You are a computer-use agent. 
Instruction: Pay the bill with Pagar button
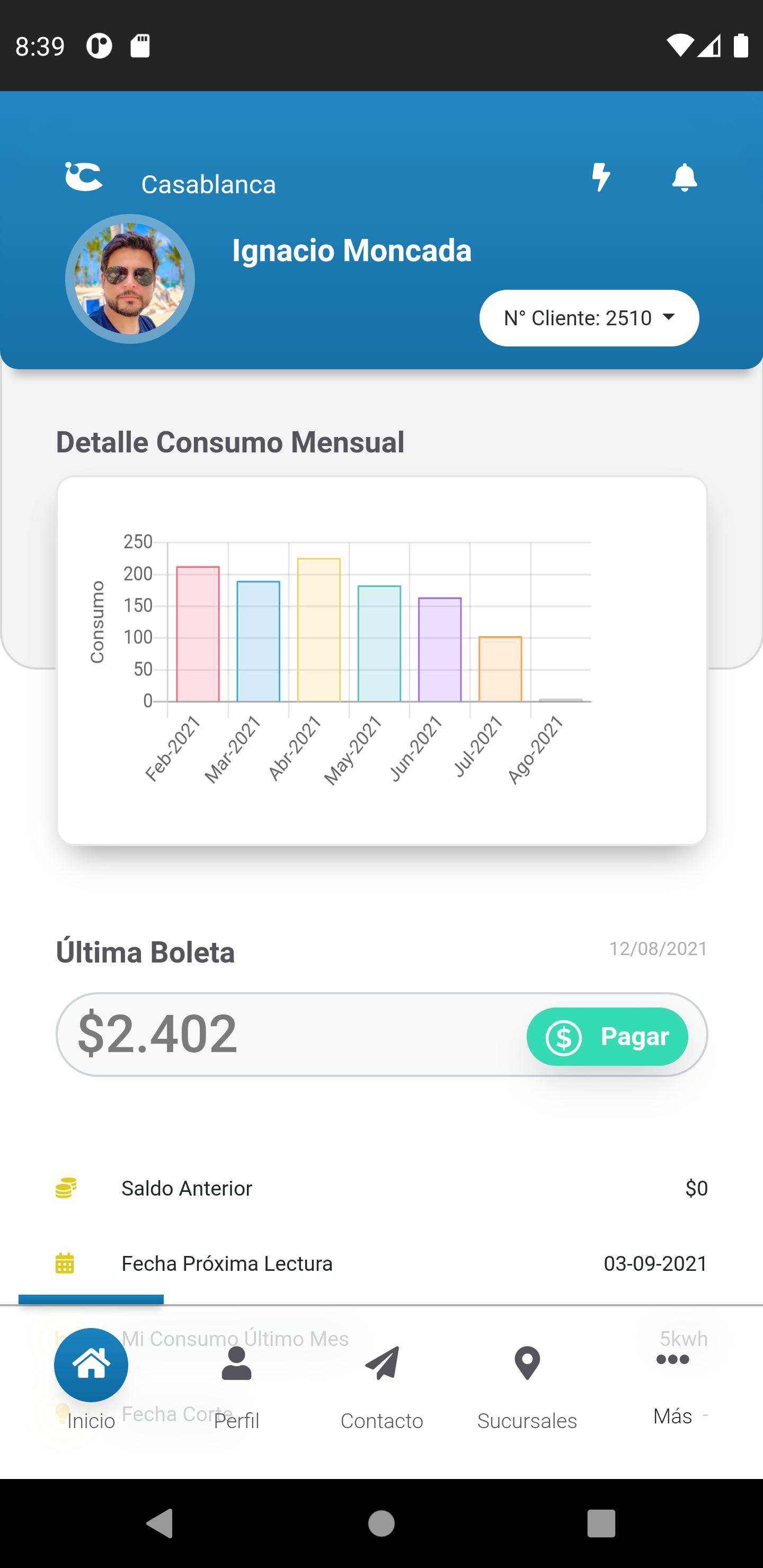coord(607,1037)
